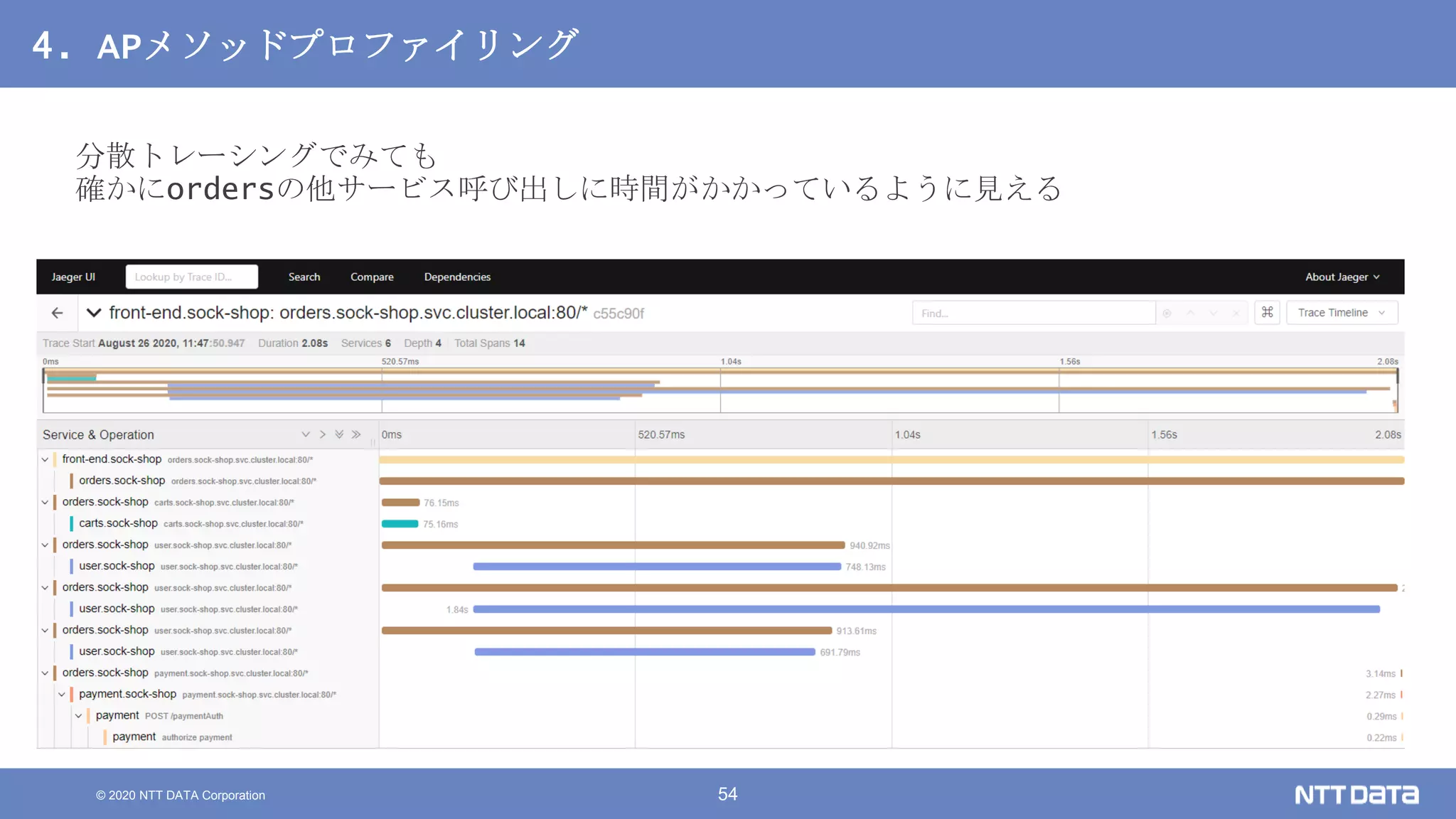Click the trace minimap overview
Screen dimensions: 1456x819
(x=720, y=390)
